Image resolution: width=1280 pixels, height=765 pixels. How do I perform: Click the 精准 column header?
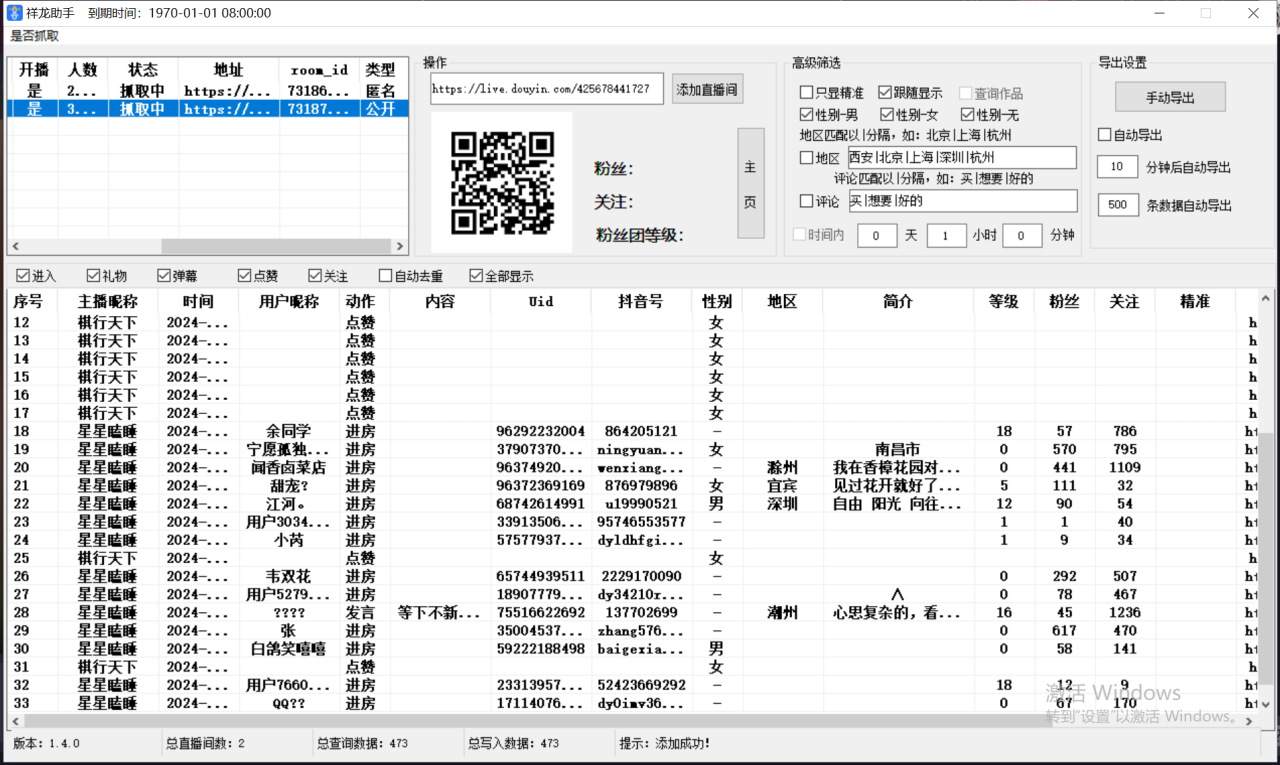[x=1194, y=301]
